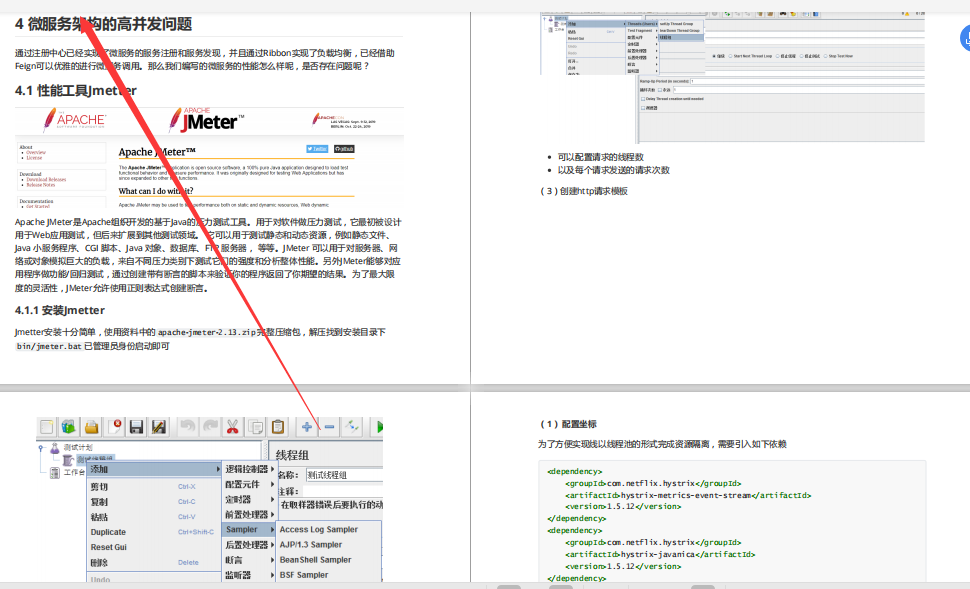
Task: Expand the 配置元件 submenu
Action: [x=249, y=484]
